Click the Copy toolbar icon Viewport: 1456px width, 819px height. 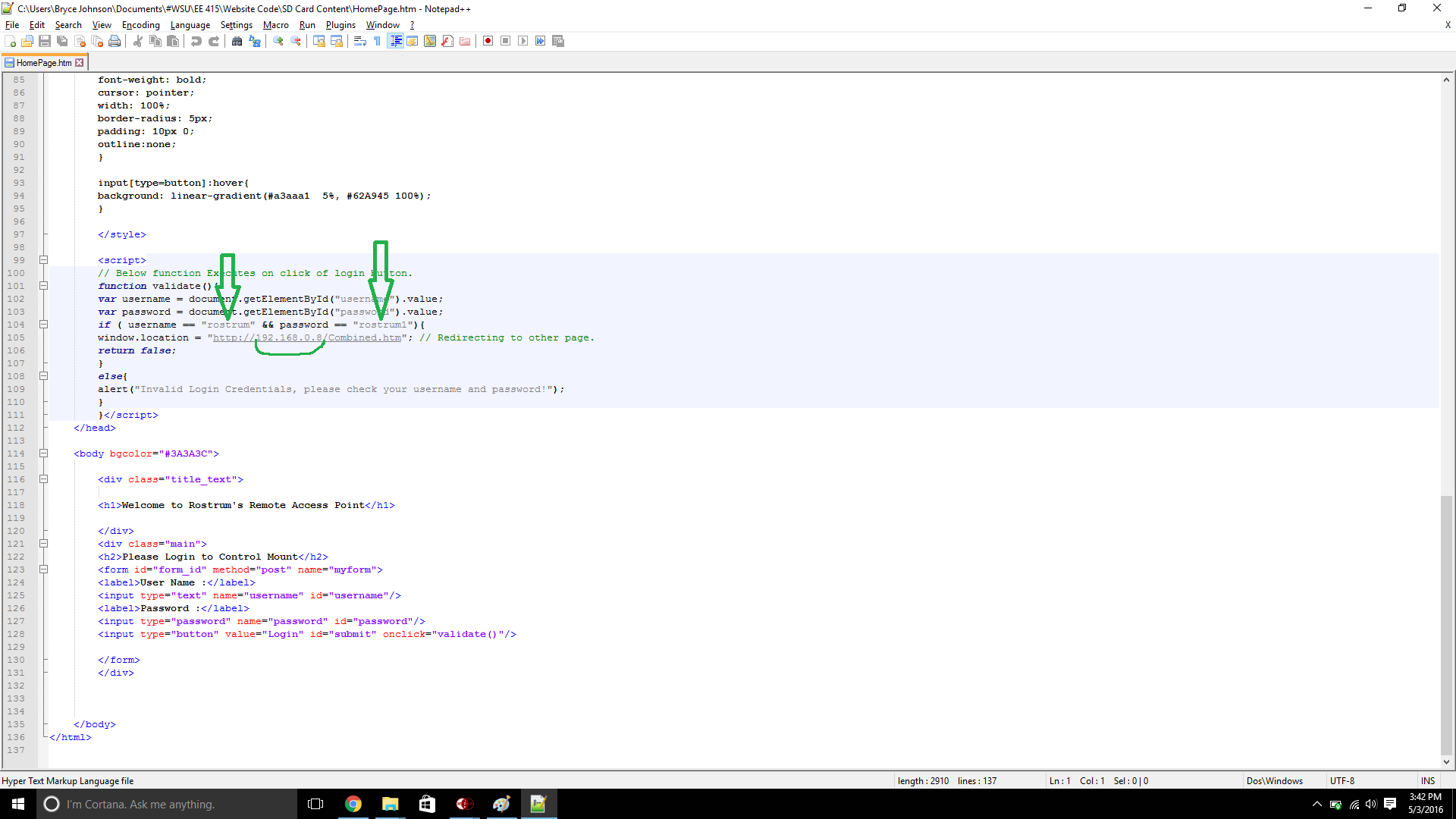[155, 41]
